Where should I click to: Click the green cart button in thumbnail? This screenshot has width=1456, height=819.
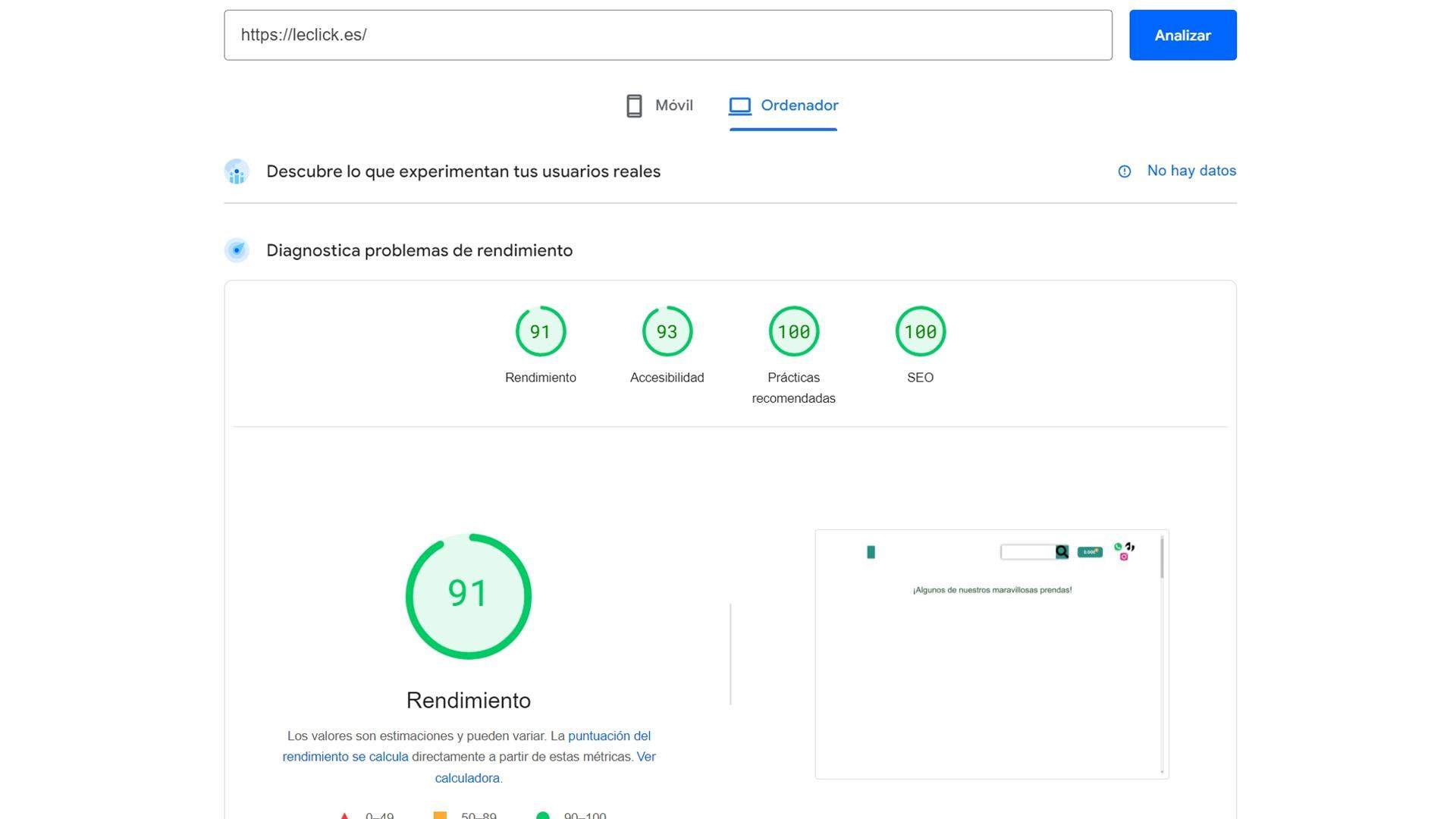(1090, 552)
